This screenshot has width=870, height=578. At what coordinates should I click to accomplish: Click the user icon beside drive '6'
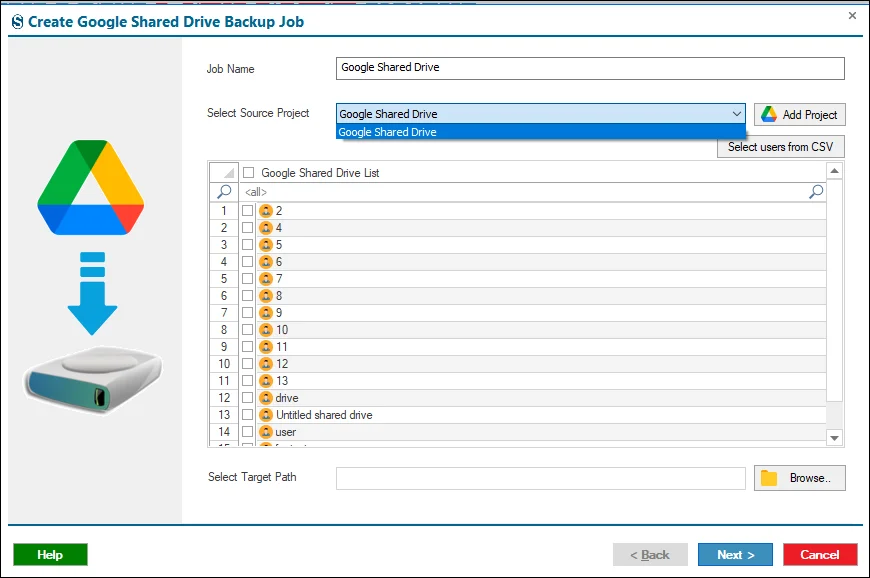click(266, 262)
